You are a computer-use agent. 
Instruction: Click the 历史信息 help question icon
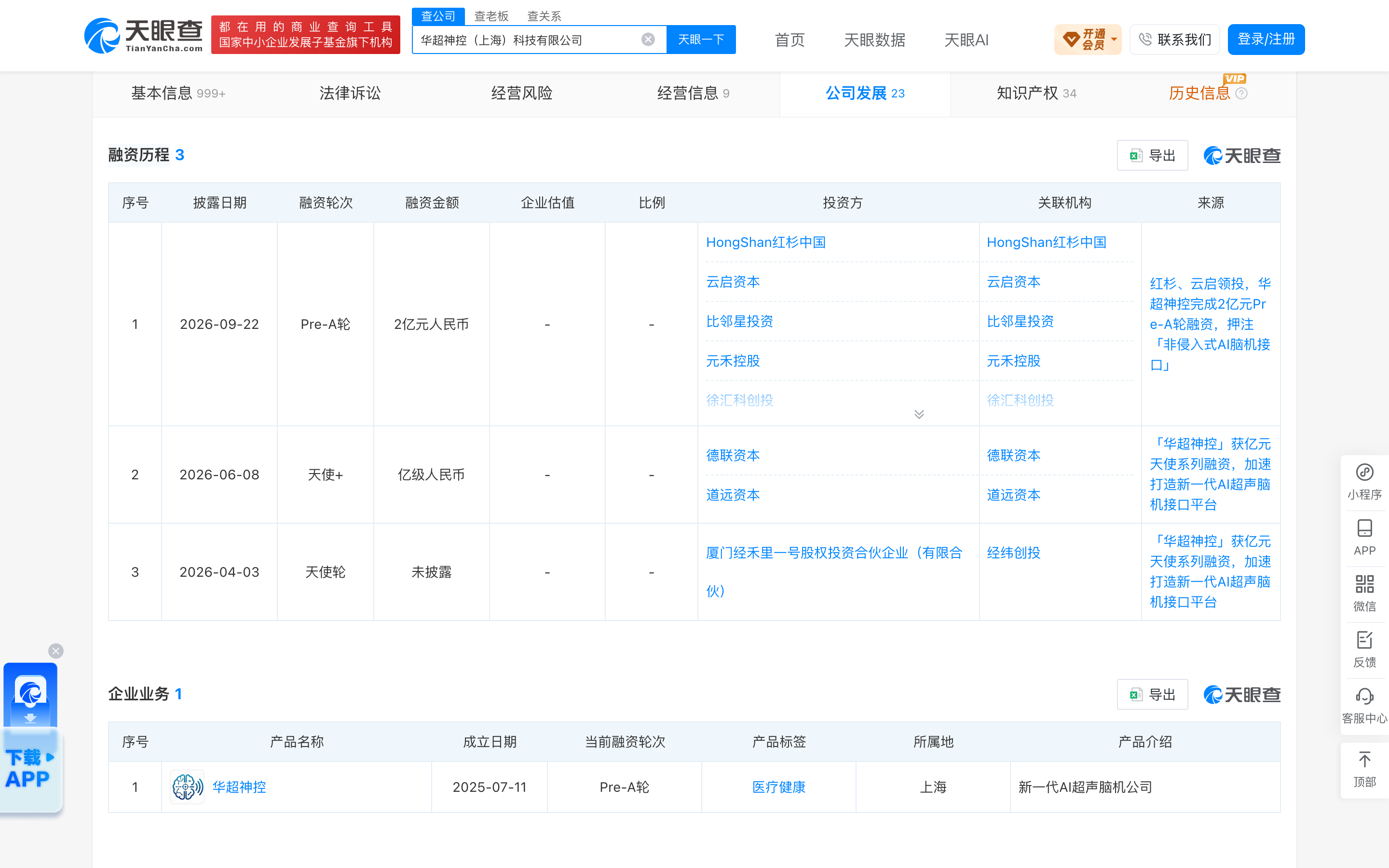click(1241, 94)
